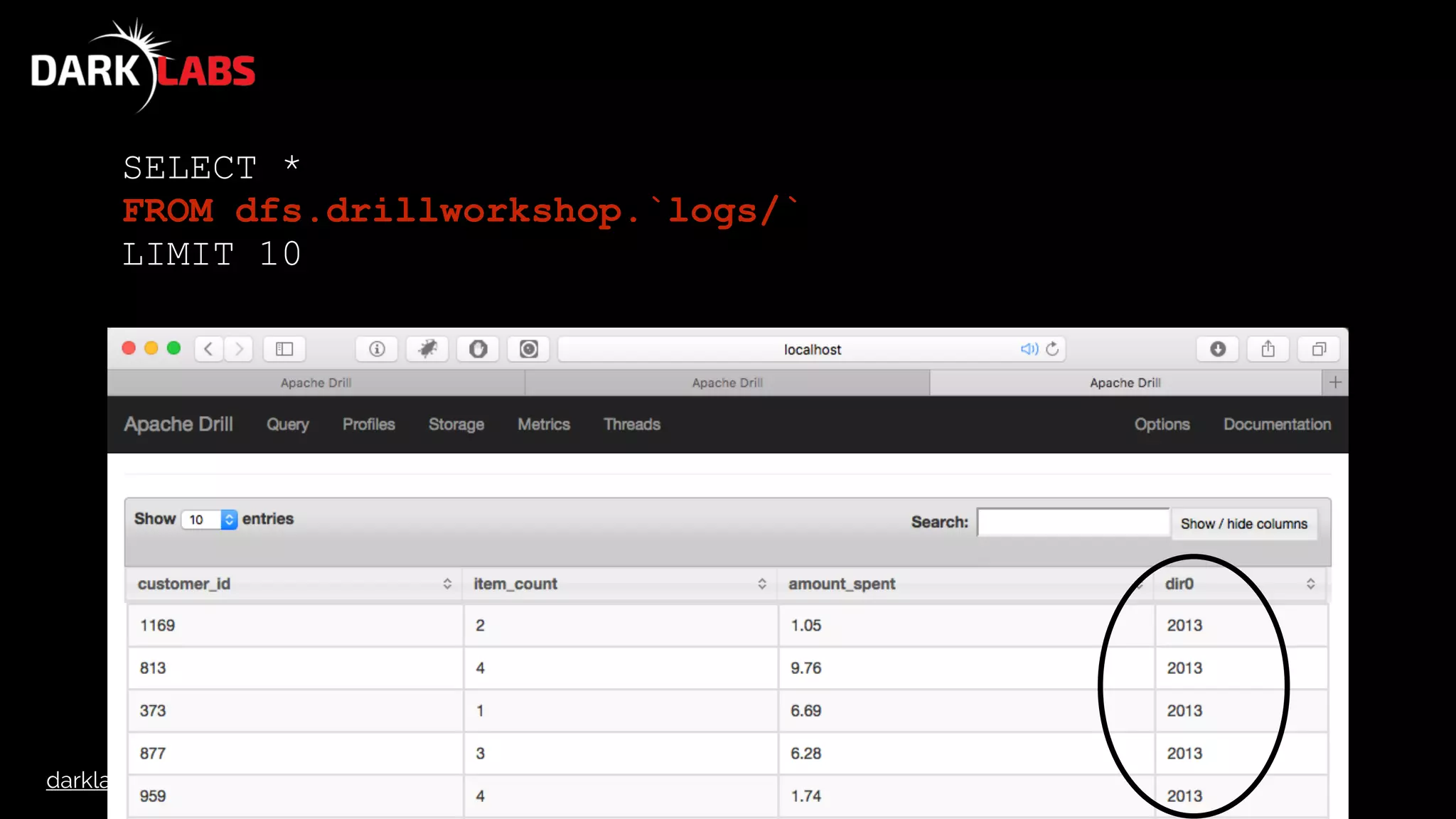Viewport: 1456px width, 819px height.
Task: Open the Show entries count dropdown
Action: point(210,520)
